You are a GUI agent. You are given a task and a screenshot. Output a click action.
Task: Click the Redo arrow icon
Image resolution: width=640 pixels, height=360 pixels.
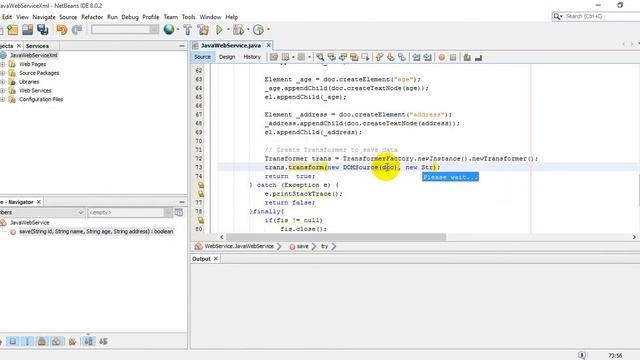[x=77, y=29]
